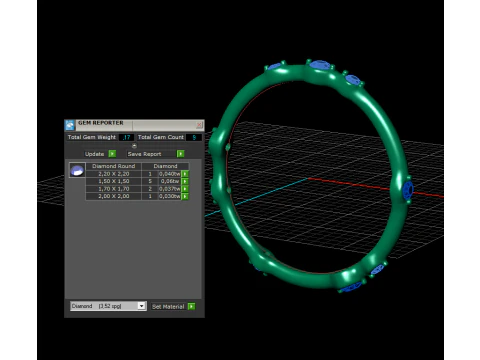Click the green Update arrow button

112,154
